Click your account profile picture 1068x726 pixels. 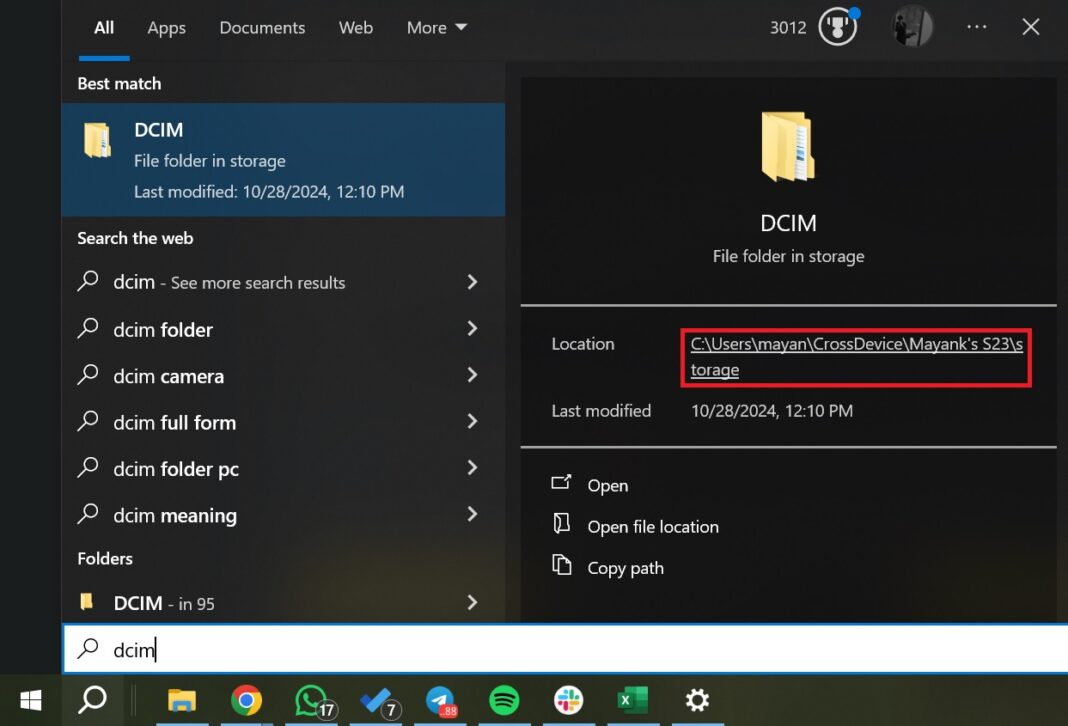(912, 27)
